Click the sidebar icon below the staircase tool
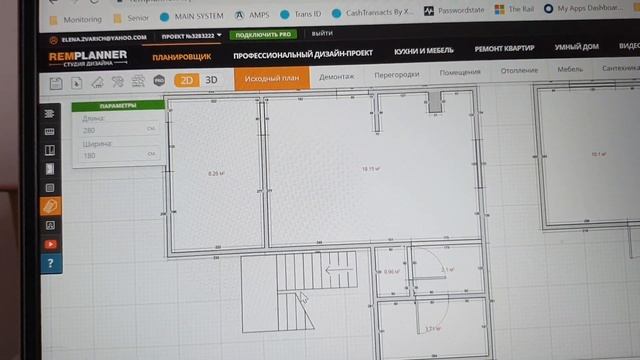 coord(50,225)
